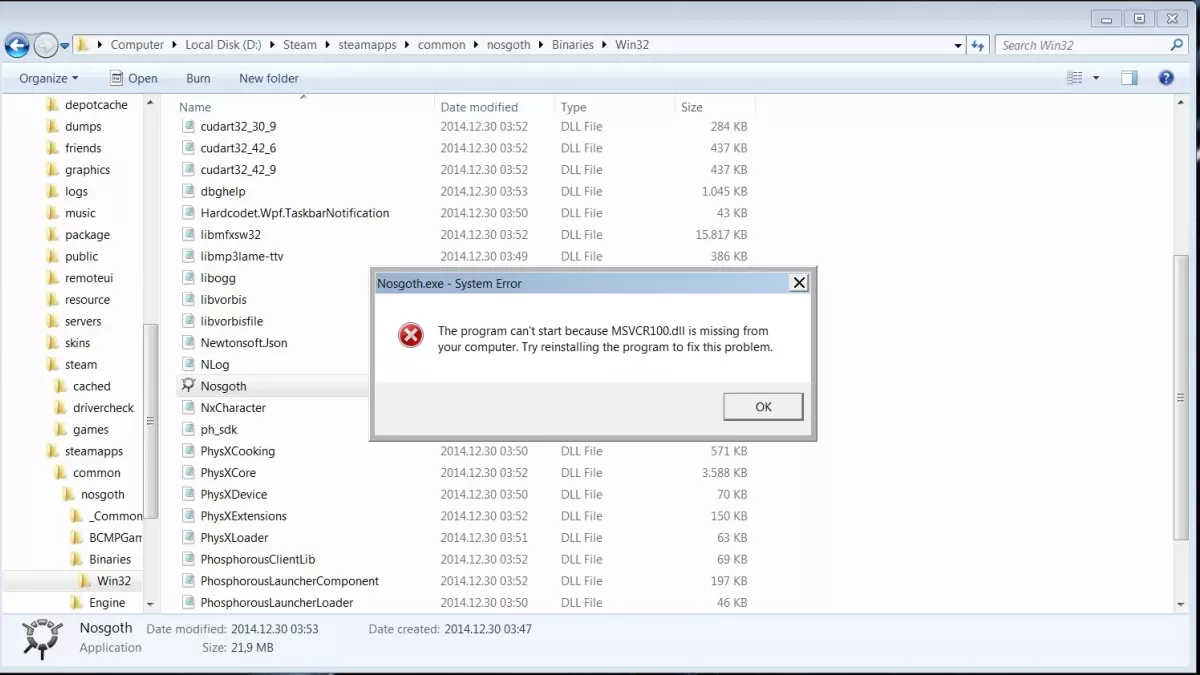The image size is (1200, 675).
Task: Select file NLog
Action: click(215, 365)
